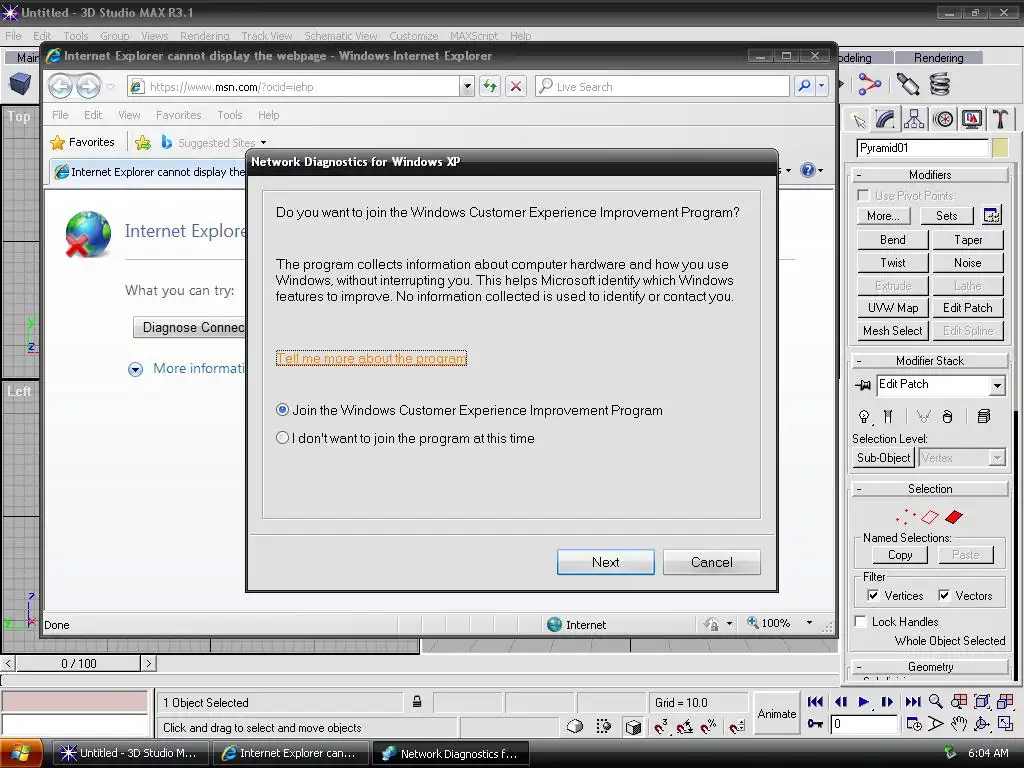Viewport: 1024px width, 768px height.
Task: Open the IE Help menu
Action: pos(268,115)
